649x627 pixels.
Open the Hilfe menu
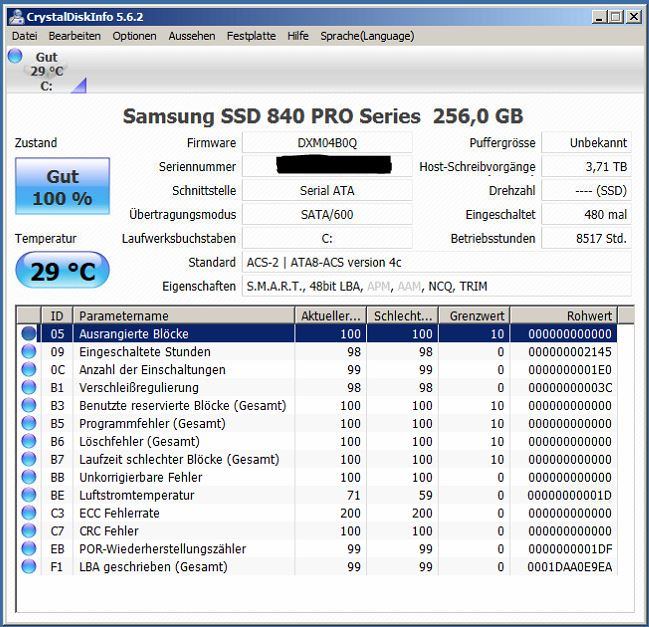click(x=298, y=36)
